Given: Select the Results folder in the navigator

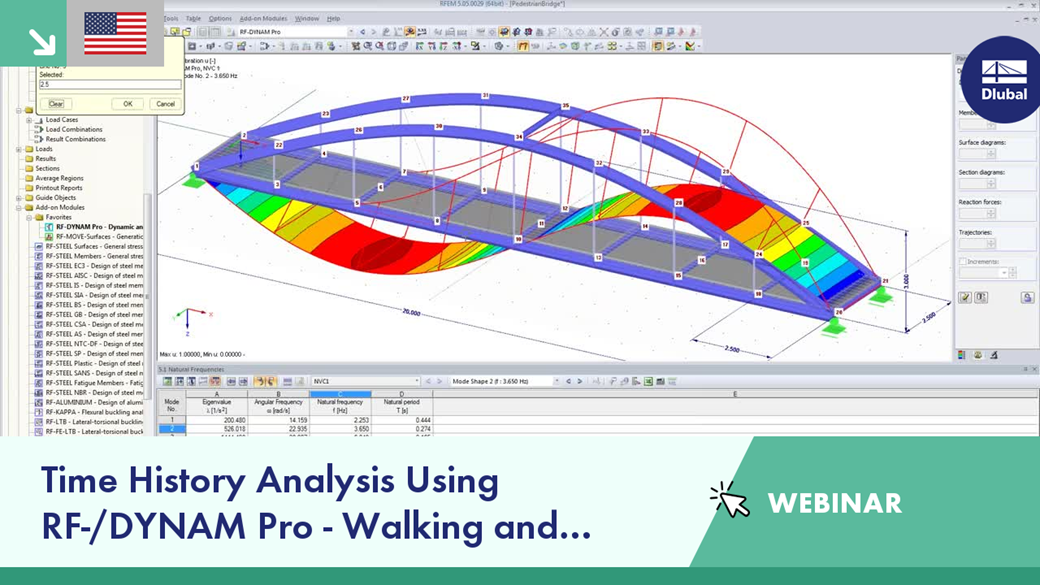Looking at the screenshot, I should 45,159.
